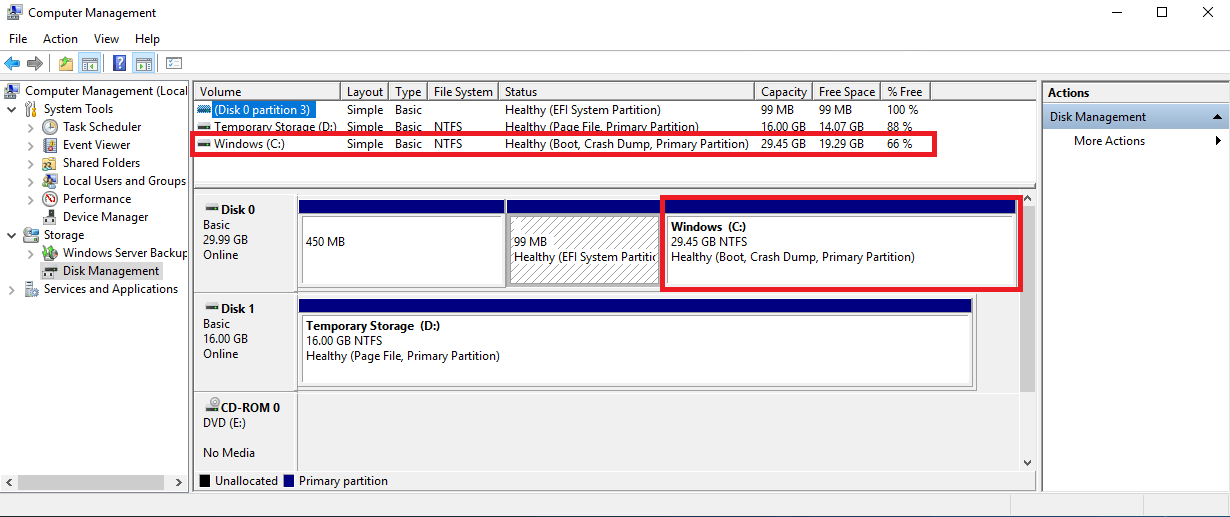Open the View menu
The image size is (1230, 517).
click(106, 39)
